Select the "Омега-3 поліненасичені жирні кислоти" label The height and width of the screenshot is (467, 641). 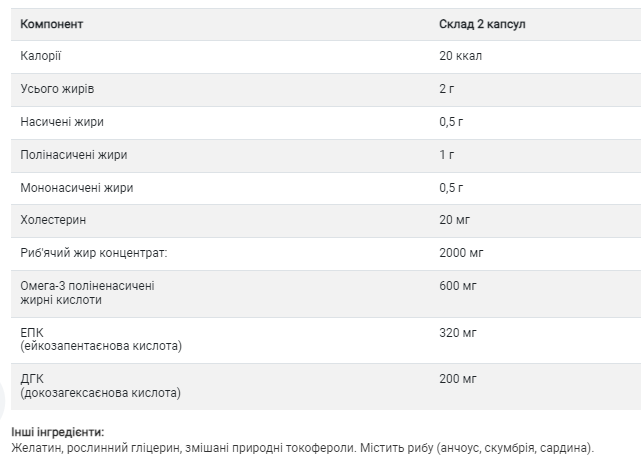tap(87, 293)
